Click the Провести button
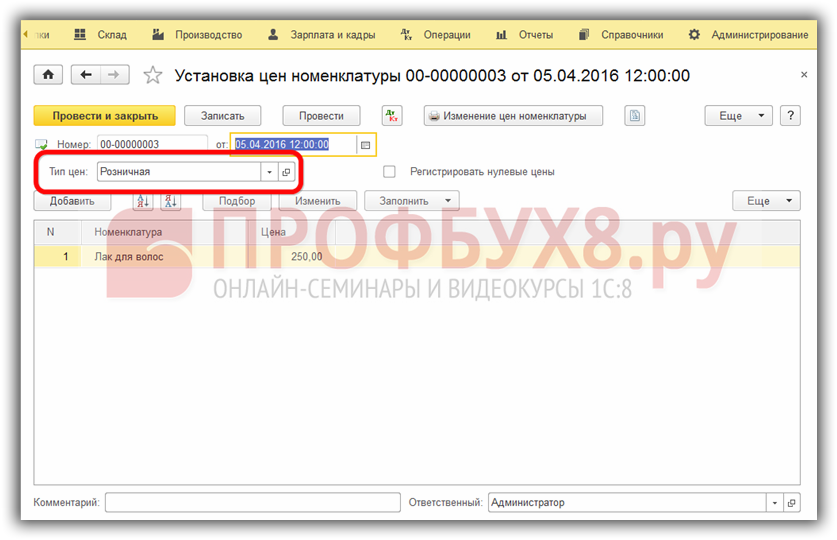837x540 pixels. point(321,116)
